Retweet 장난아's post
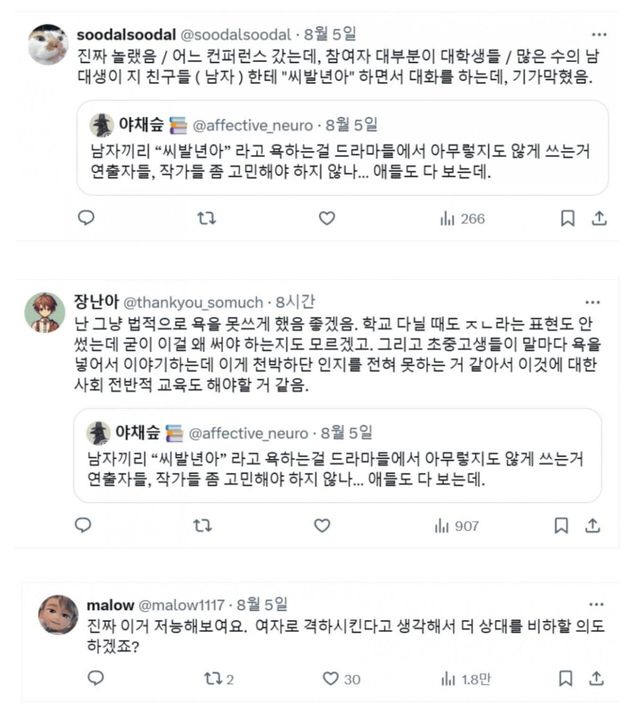Image resolution: width=640 pixels, height=725 pixels. [x=202, y=525]
